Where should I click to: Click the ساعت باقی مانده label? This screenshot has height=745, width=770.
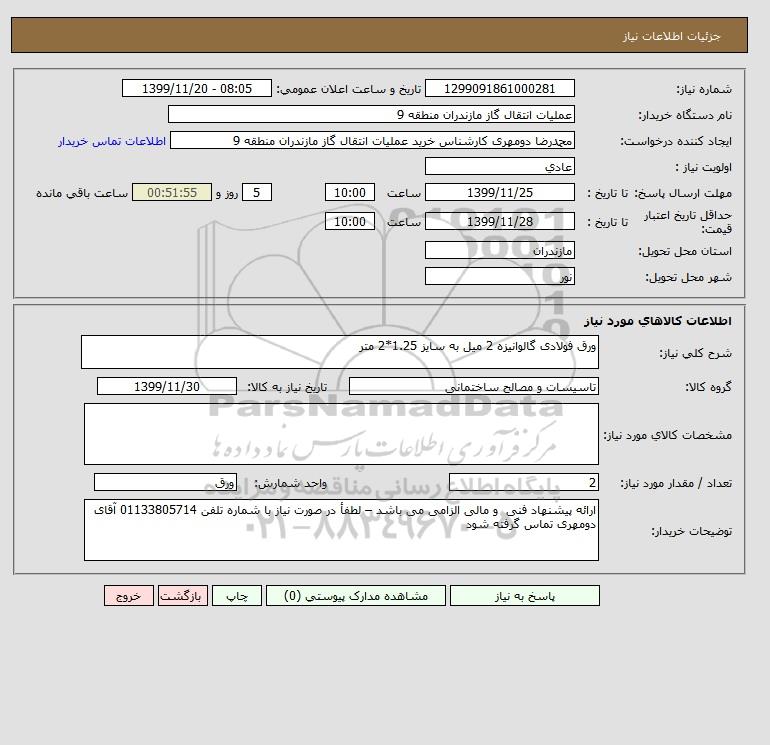pyautogui.click(x=82, y=193)
